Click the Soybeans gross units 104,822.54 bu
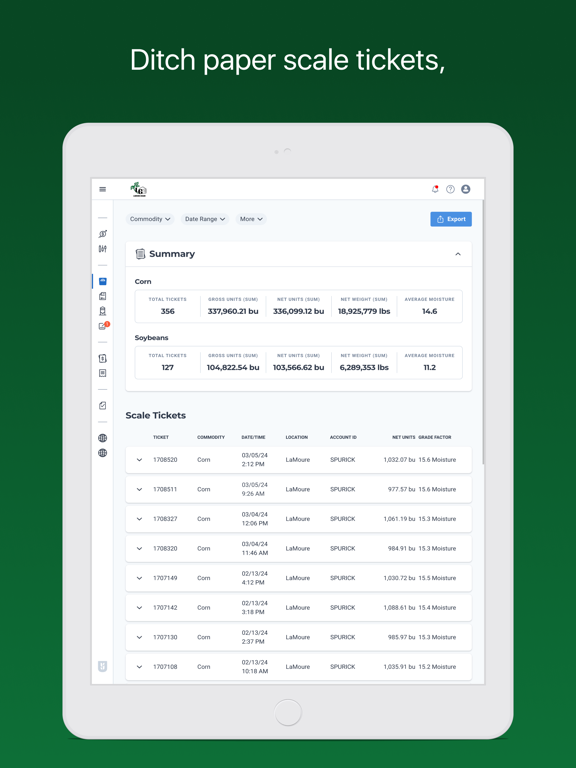576x768 pixels. [x=233, y=367]
